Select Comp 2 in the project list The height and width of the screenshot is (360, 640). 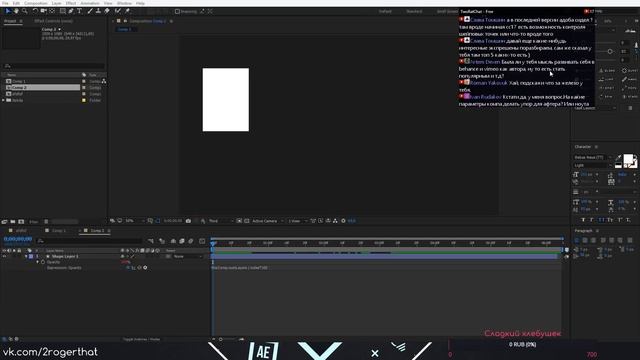click(19, 87)
